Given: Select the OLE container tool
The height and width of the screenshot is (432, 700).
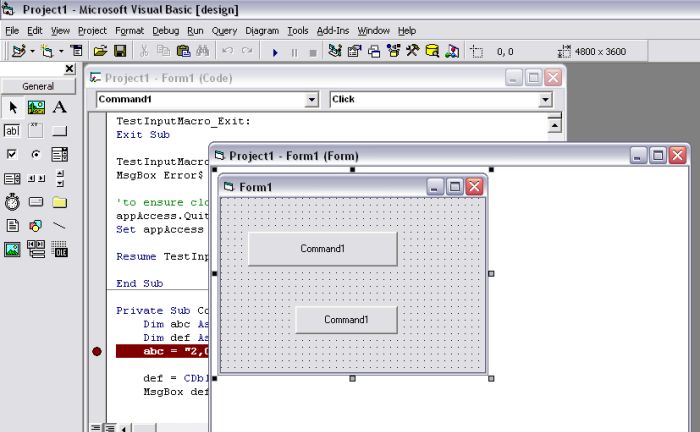Looking at the screenshot, I should pyautogui.click(x=59, y=249).
